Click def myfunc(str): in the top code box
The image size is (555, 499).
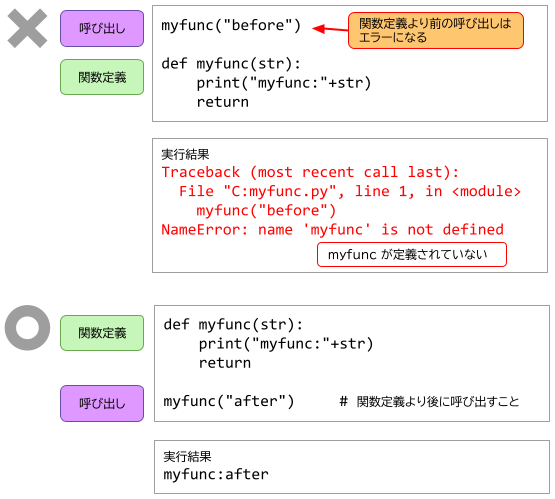[231, 64]
